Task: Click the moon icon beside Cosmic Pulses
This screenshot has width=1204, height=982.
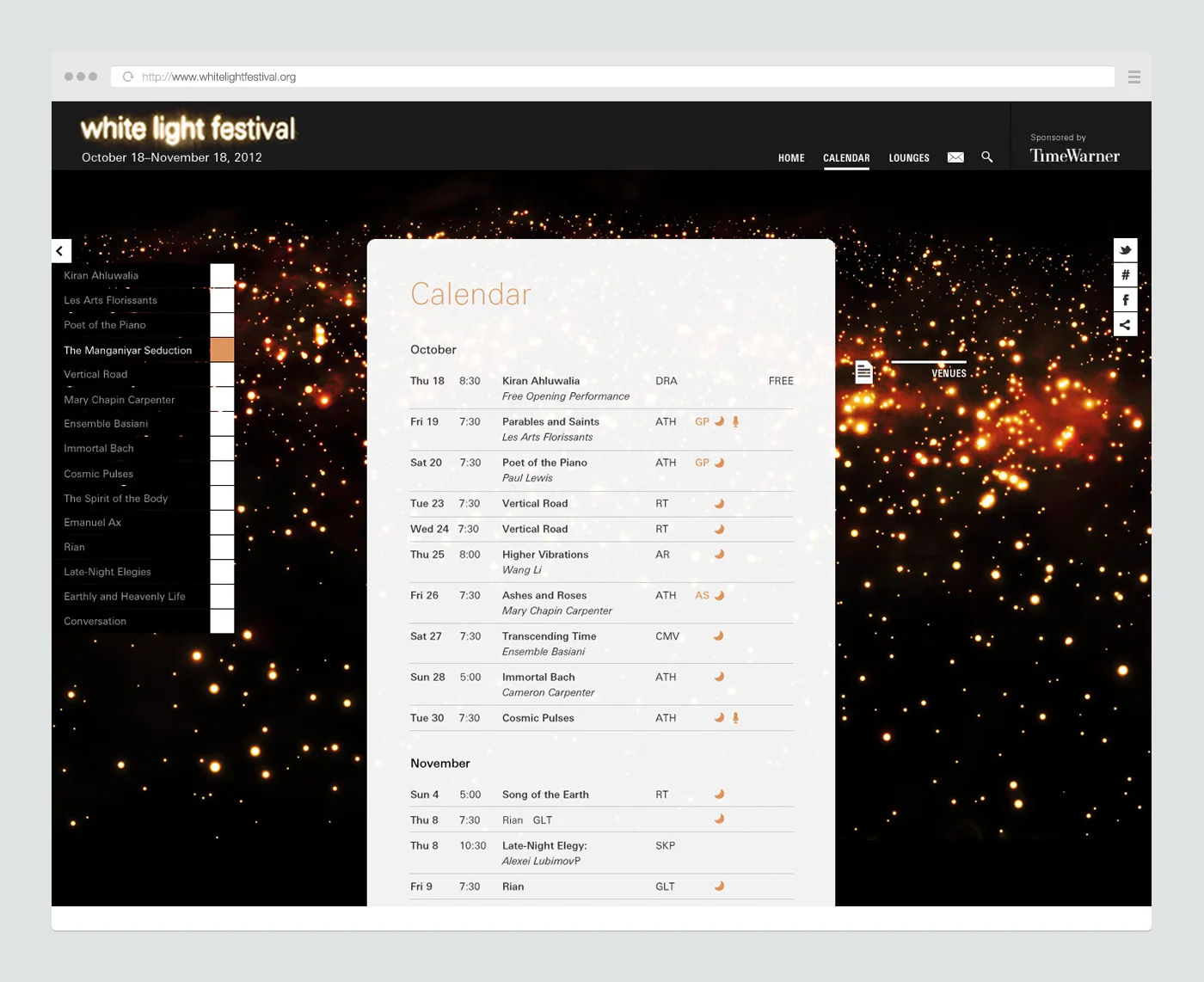Action: (719, 717)
